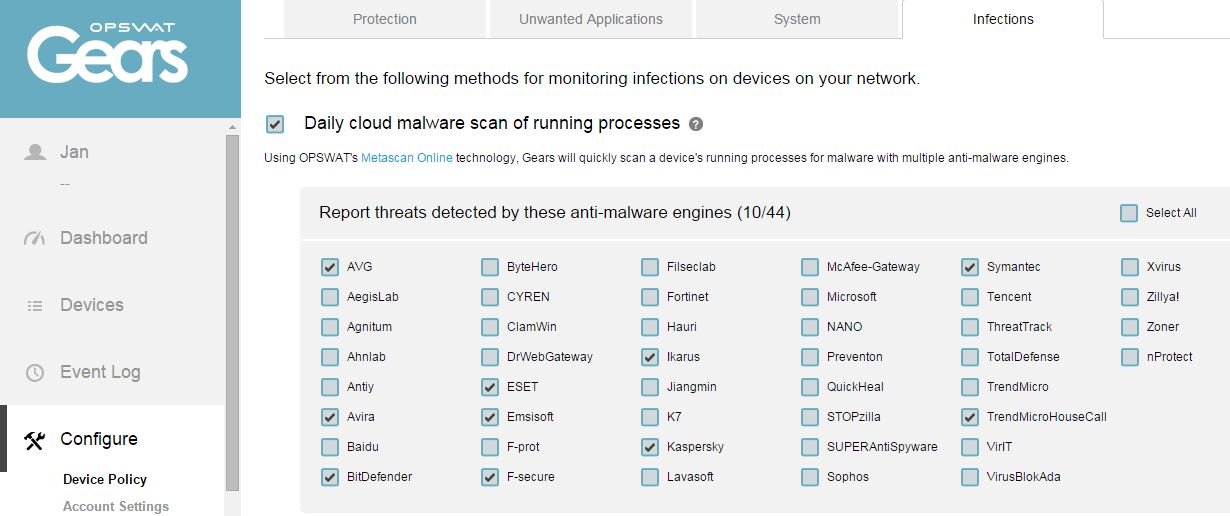Viewport: 1230px width, 516px height.
Task: Enable the Ahnlab engine
Action: 330,357
